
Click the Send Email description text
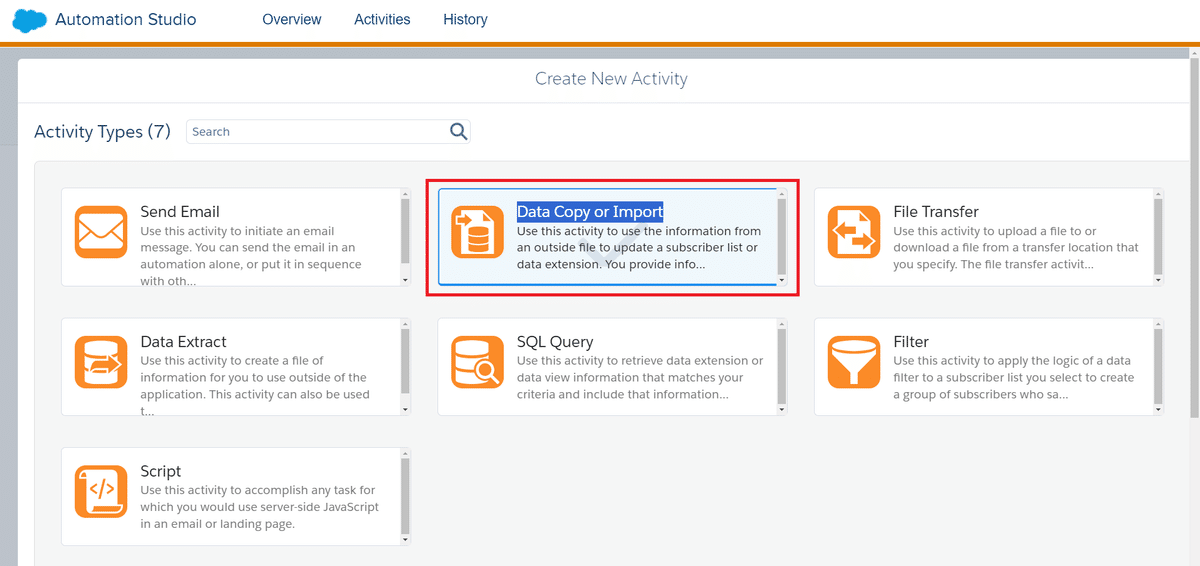(252, 256)
